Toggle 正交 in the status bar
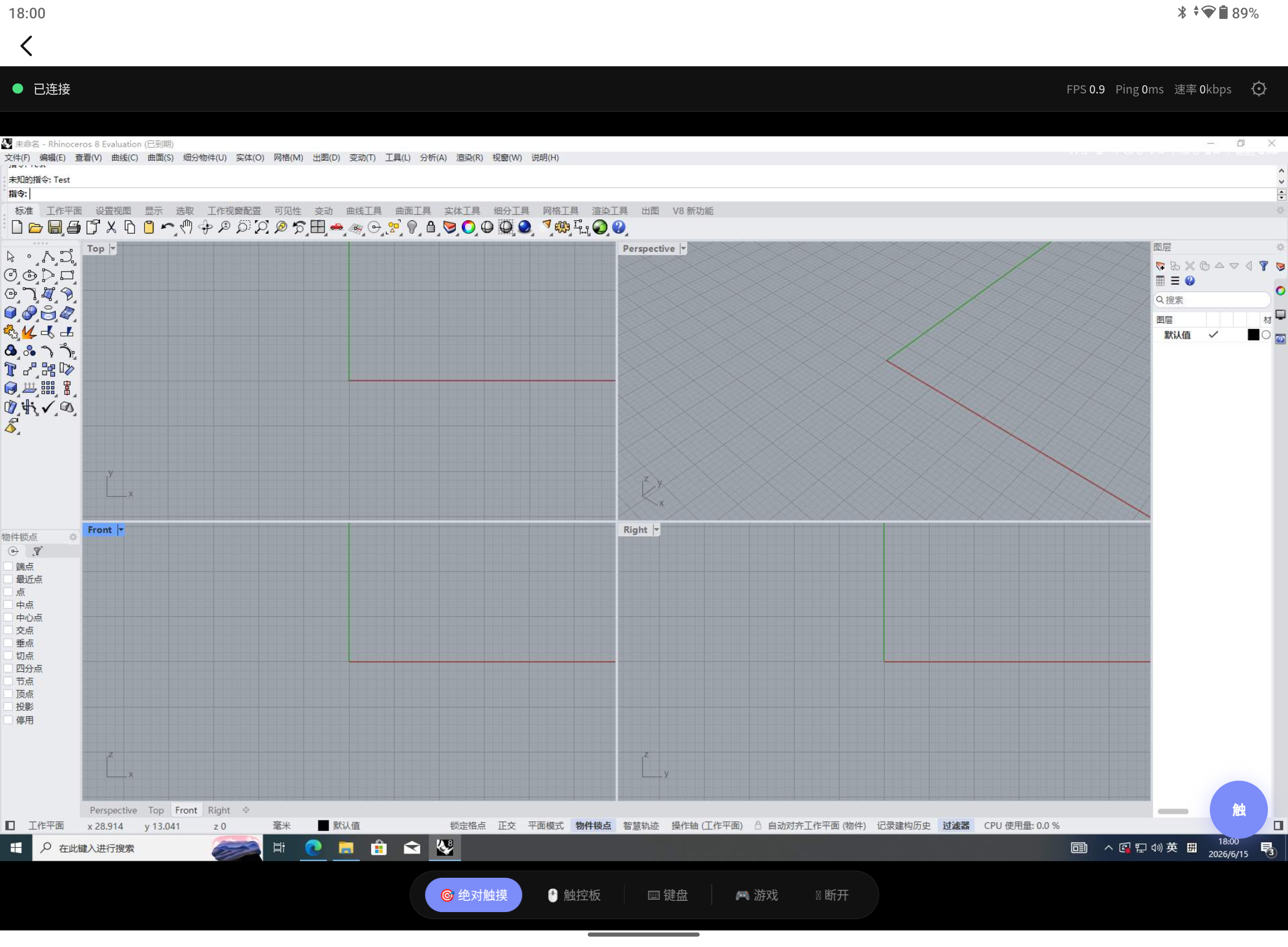 pyautogui.click(x=507, y=826)
